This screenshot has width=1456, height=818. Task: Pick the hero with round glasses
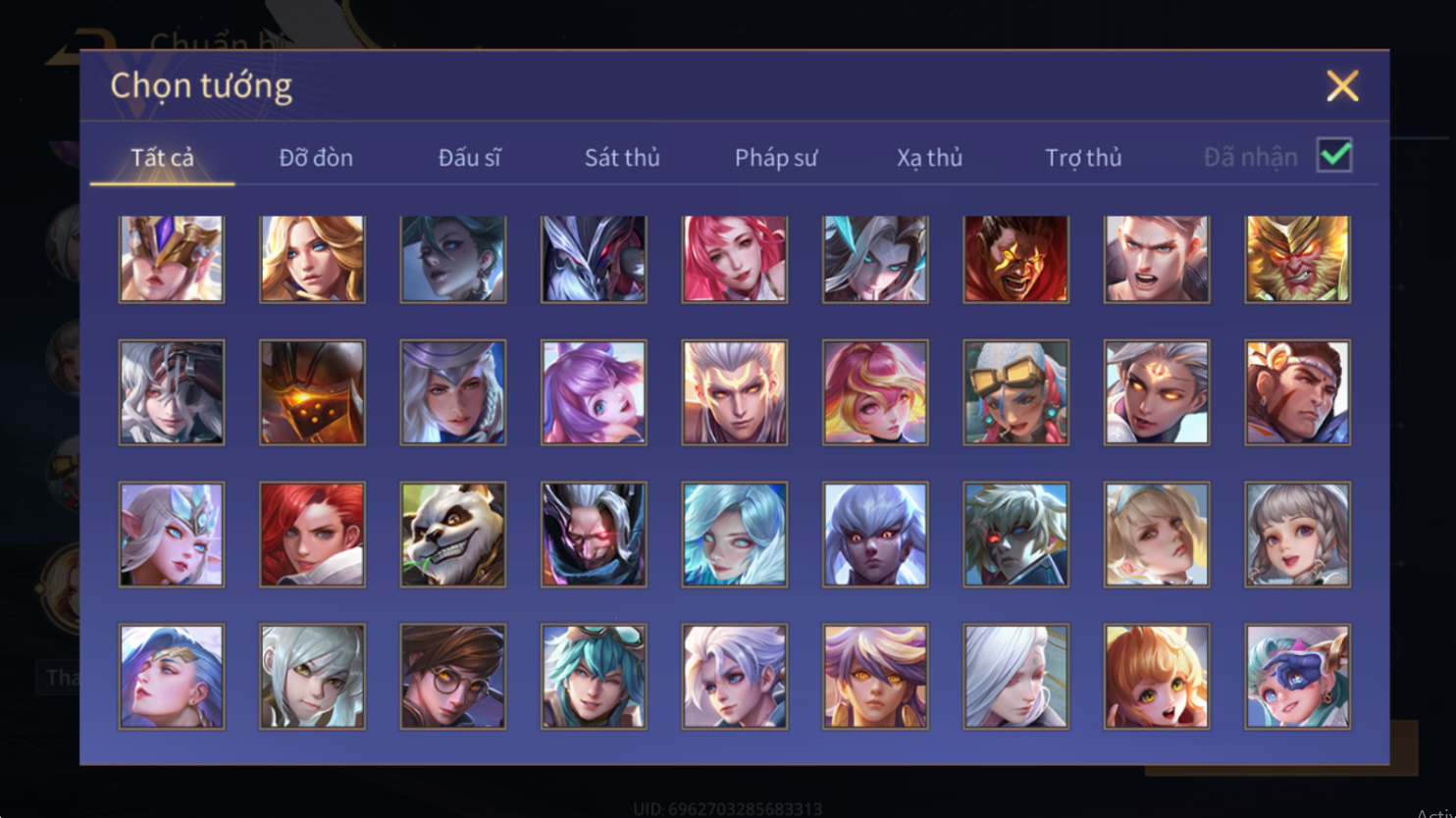pyautogui.click(x=453, y=677)
